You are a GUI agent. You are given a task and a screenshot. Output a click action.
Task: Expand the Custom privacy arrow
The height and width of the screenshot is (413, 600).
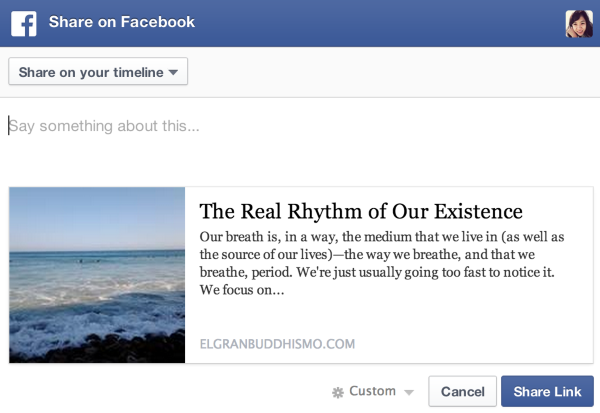[409, 392]
